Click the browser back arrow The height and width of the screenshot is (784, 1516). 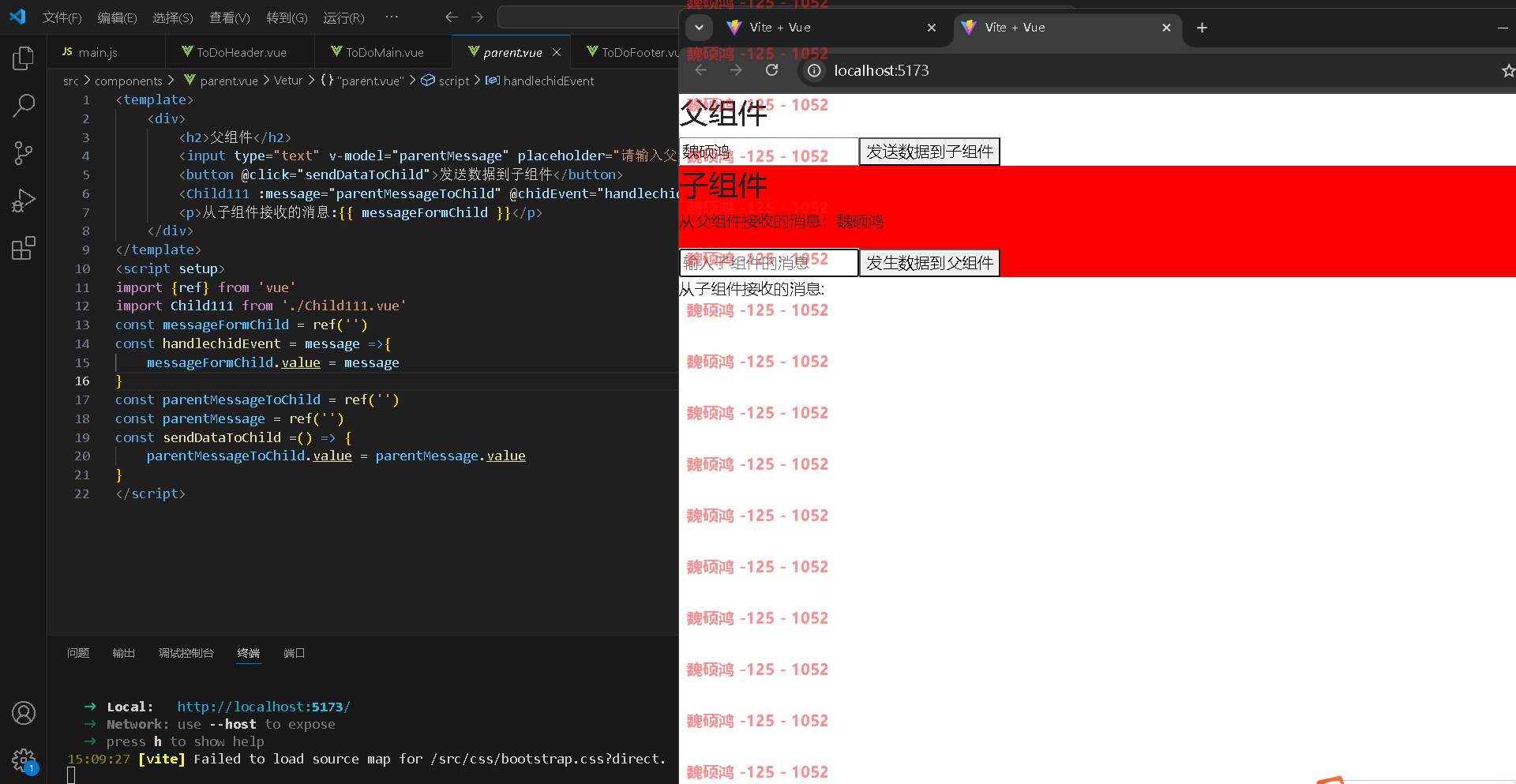coord(701,70)
